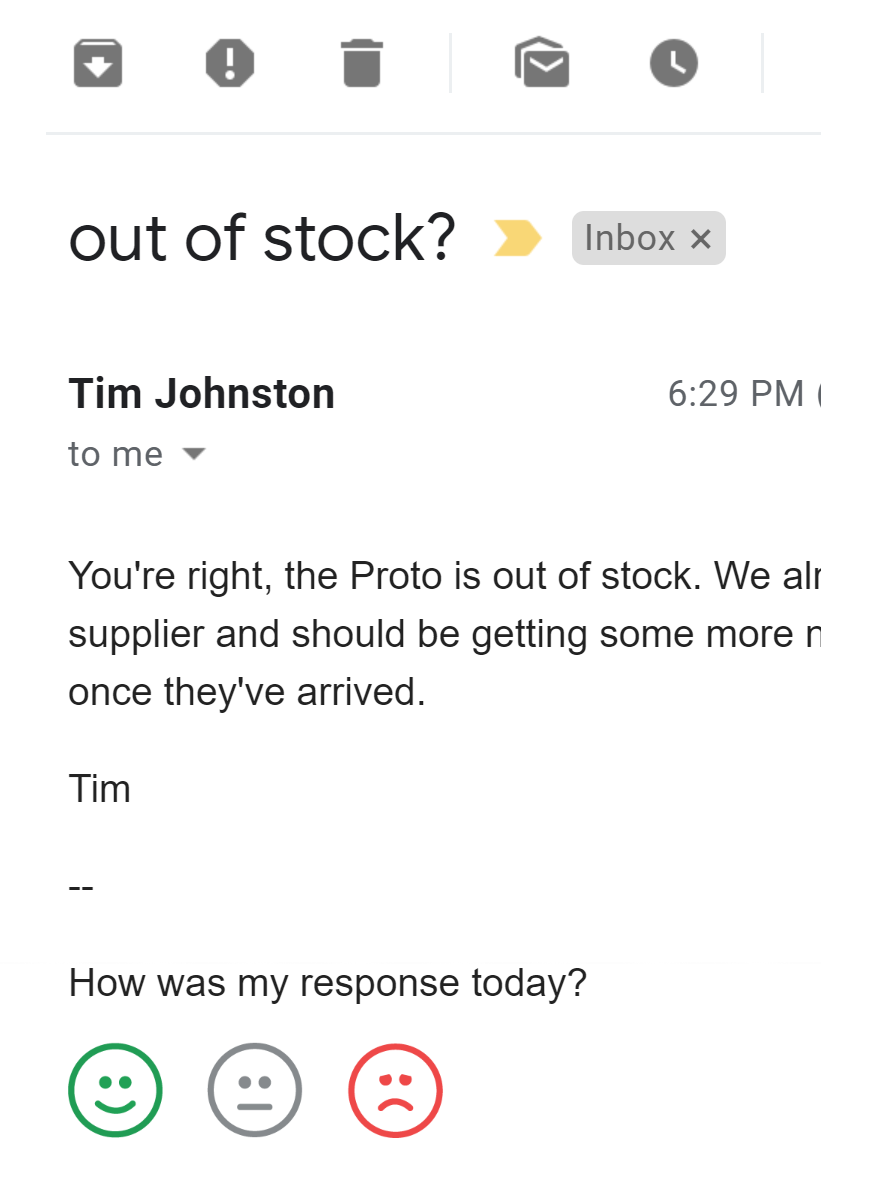Mark the conversation as unread
Screen dimensions: 870x1186
coord(542,63)
